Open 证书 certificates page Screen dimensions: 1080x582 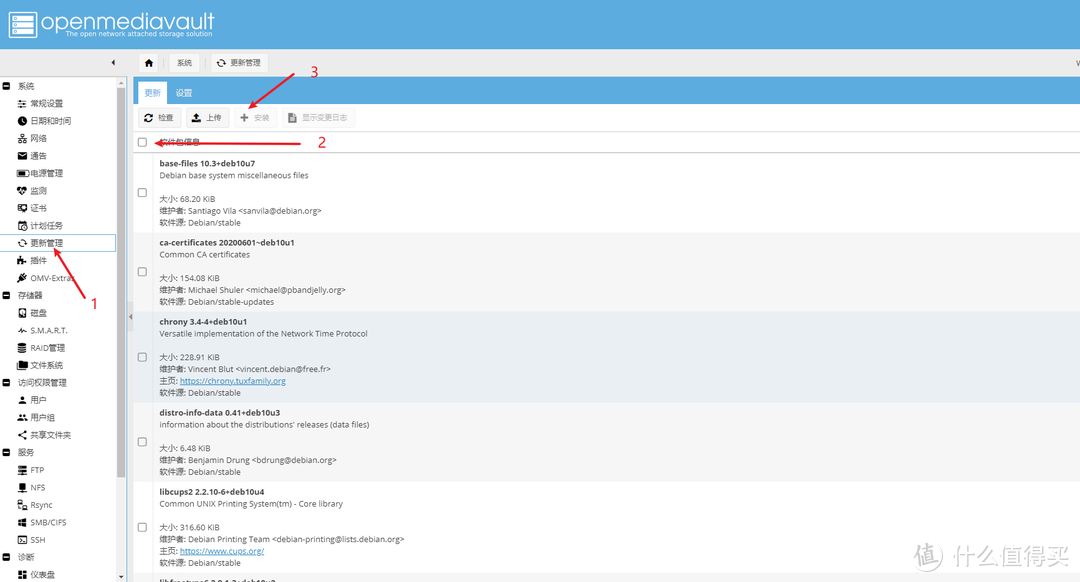(x=32, y=208)
